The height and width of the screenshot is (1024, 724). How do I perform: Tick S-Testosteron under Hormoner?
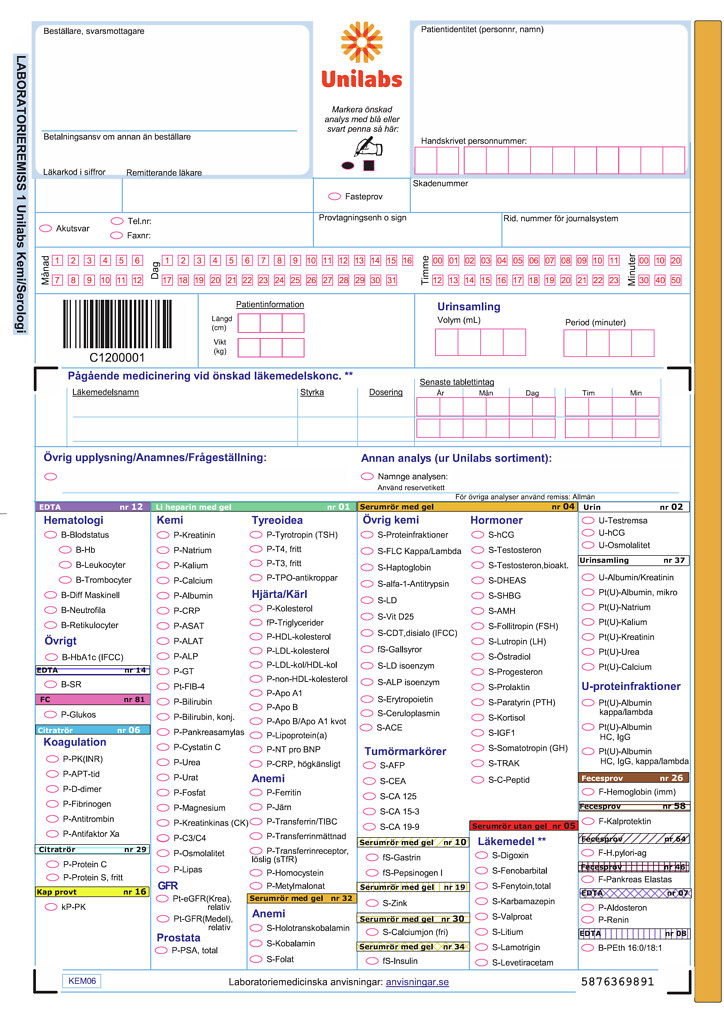pyautogui.click(x=478, y=550)
